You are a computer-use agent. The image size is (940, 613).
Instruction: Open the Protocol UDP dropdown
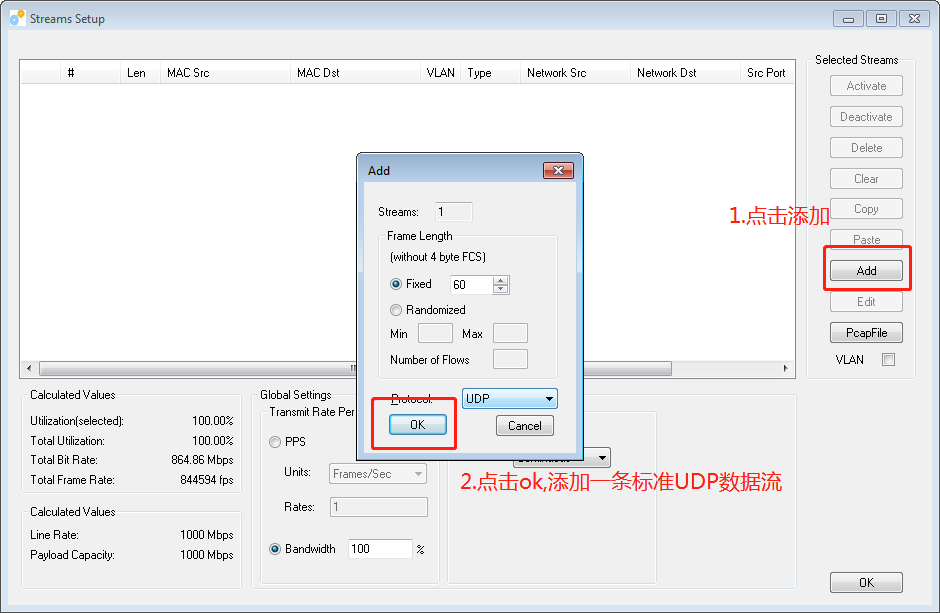510,398
